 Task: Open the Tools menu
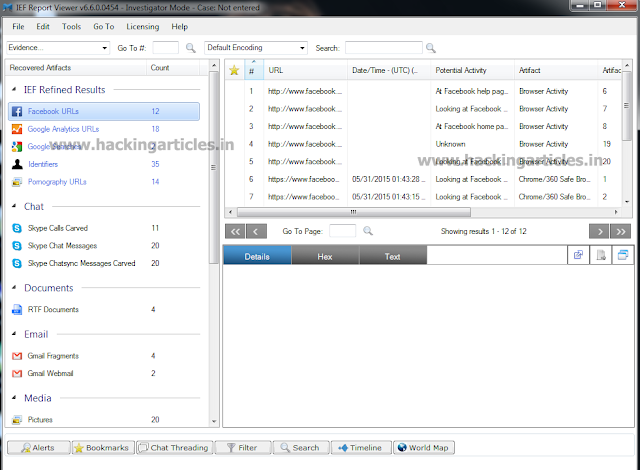(x=71, y=27)
